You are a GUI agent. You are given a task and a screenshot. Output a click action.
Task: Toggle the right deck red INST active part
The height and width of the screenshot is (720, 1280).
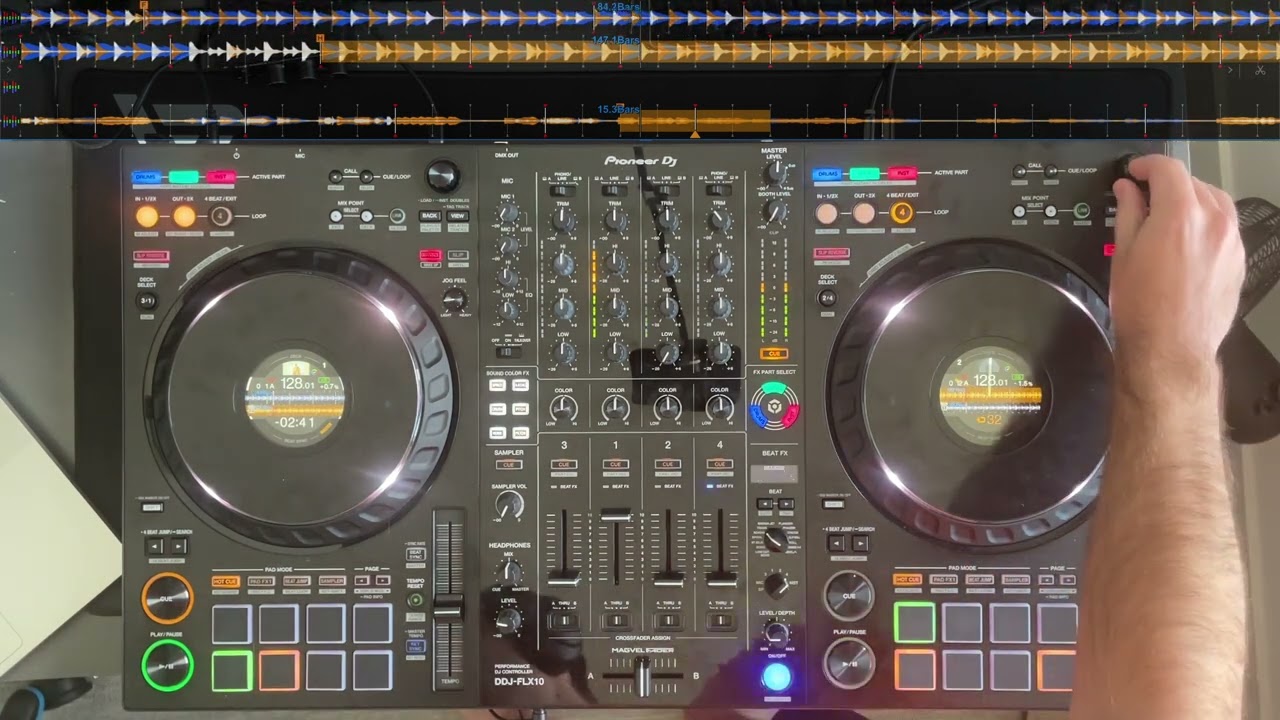point(902,174)
